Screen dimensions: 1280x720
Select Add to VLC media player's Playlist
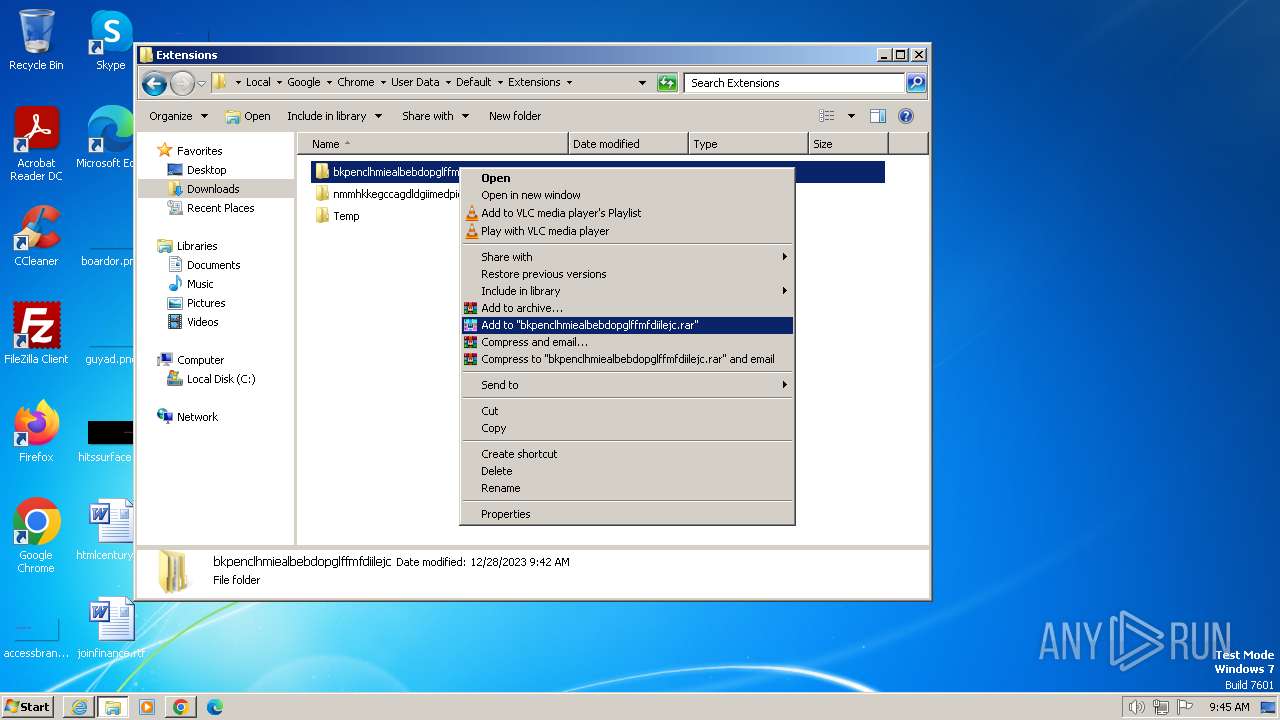point(627,213)
